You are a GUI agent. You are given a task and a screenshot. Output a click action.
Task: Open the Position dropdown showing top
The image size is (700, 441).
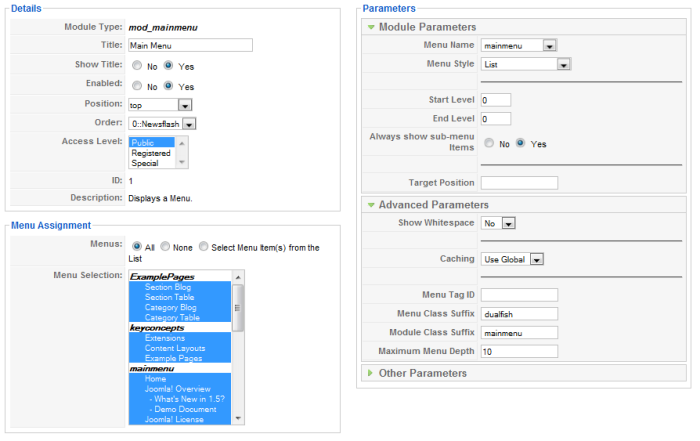160,105
